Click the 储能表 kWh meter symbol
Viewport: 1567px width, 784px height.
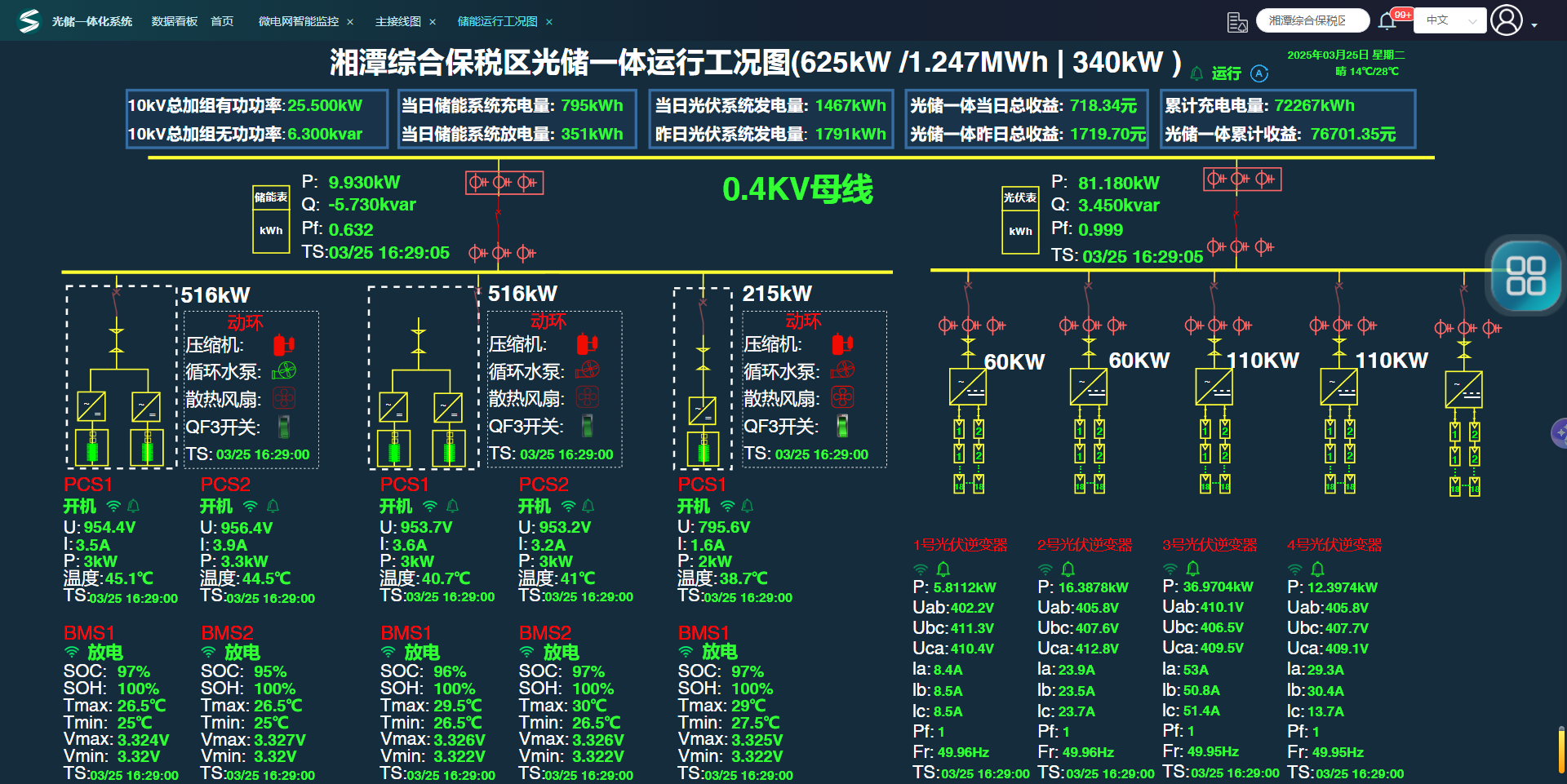click(x=271, y=219)
